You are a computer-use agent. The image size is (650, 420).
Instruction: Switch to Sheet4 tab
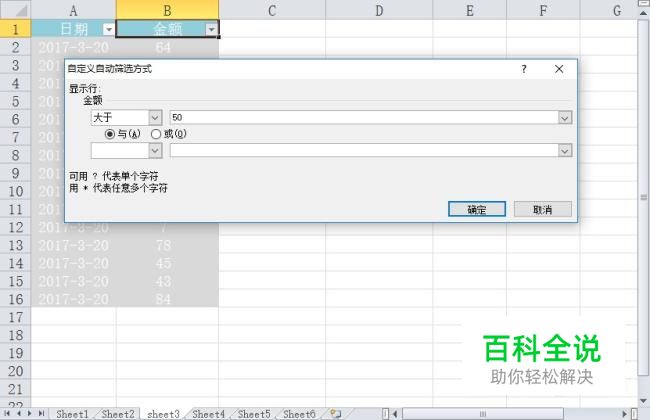click(x=209, y=414)
